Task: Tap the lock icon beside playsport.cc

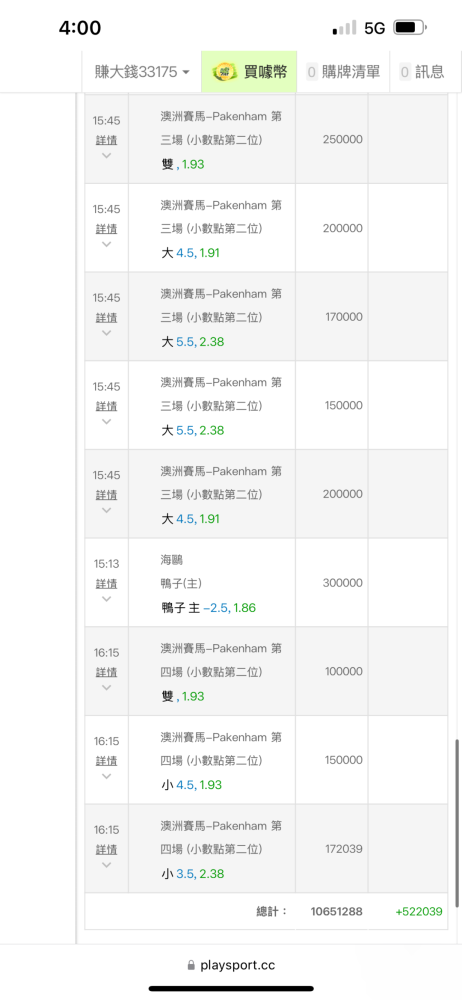Action: coord(191,966)
